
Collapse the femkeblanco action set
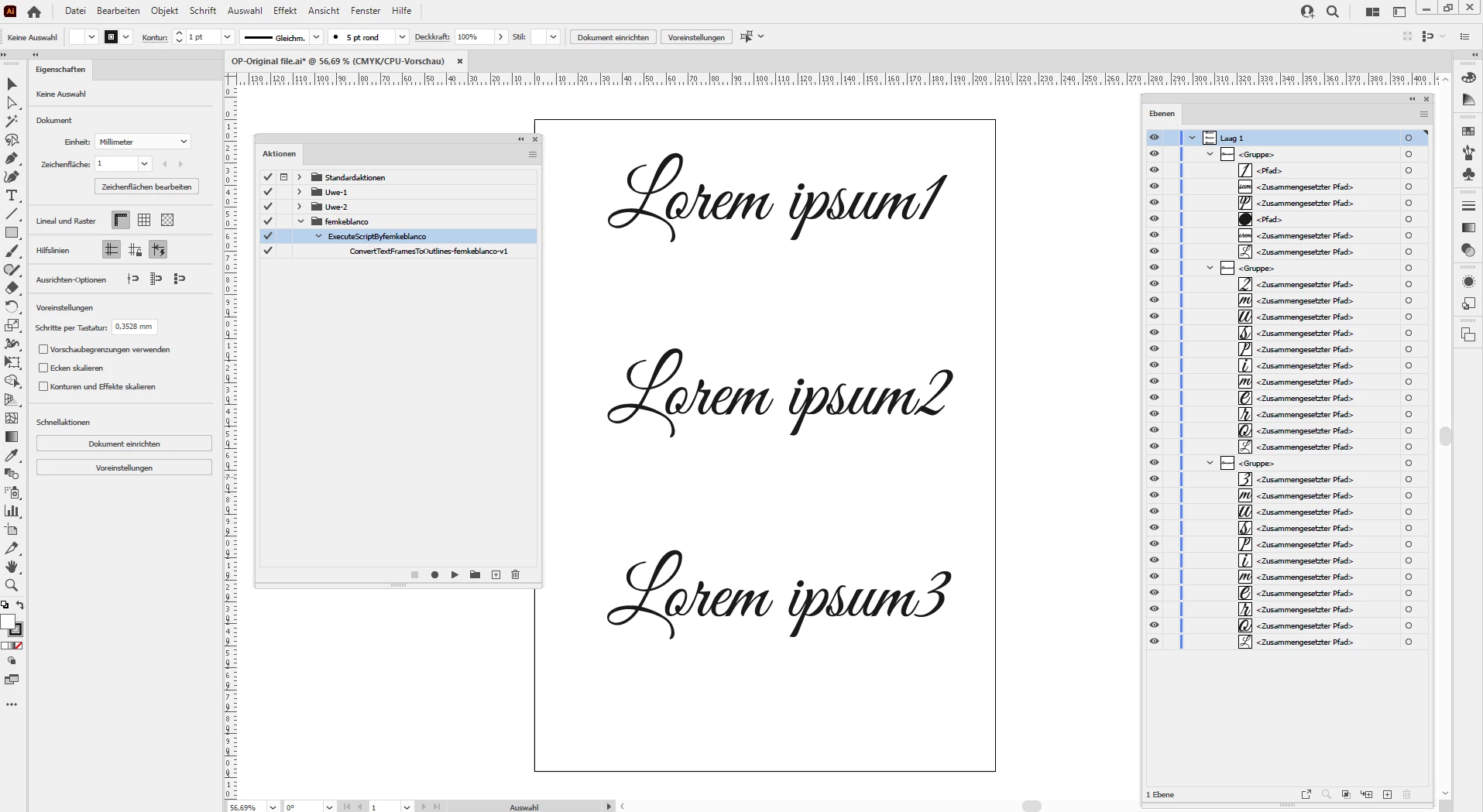pyautogui.click(x=300, y=221)
